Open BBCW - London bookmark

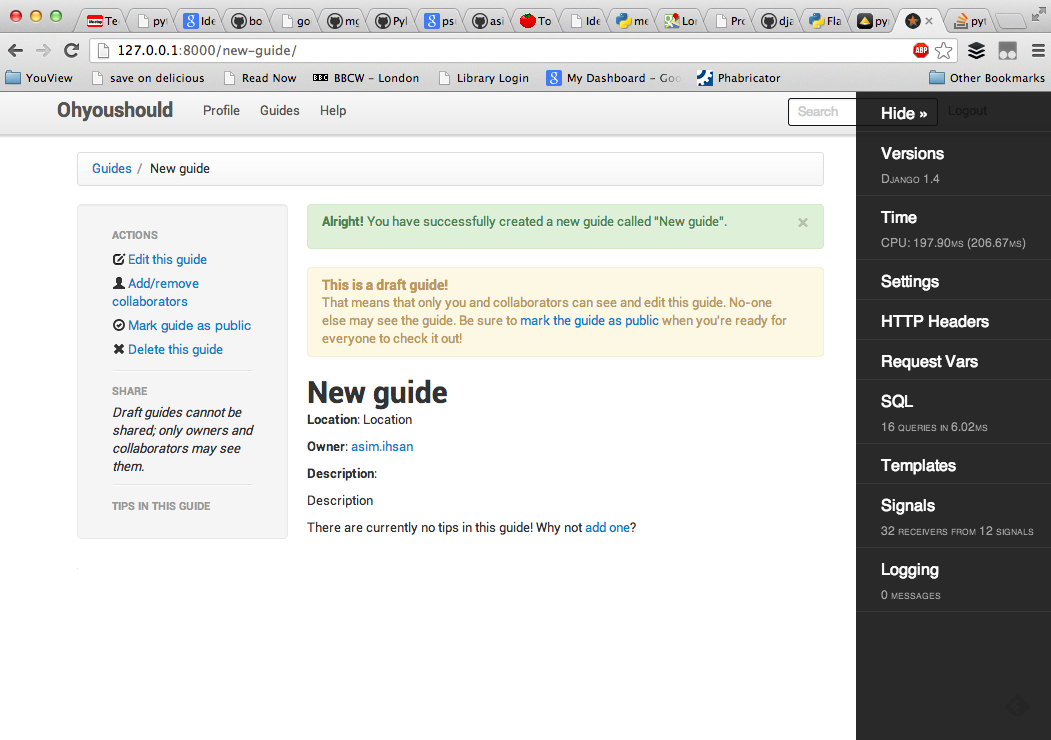[366, 78]
